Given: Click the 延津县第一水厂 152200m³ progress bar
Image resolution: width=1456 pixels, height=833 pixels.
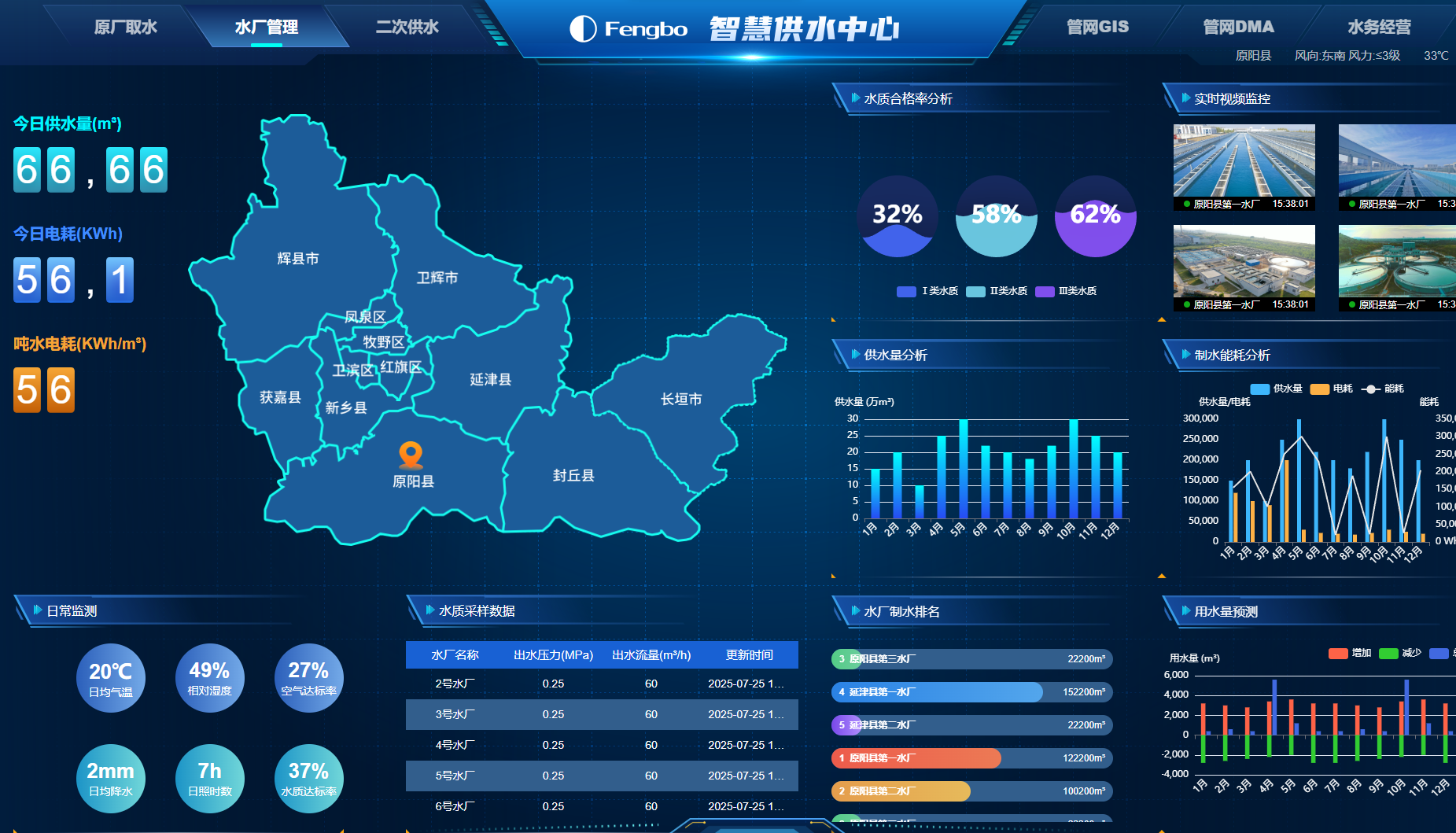Looking at the screenshot, I should tap(971, 692).
